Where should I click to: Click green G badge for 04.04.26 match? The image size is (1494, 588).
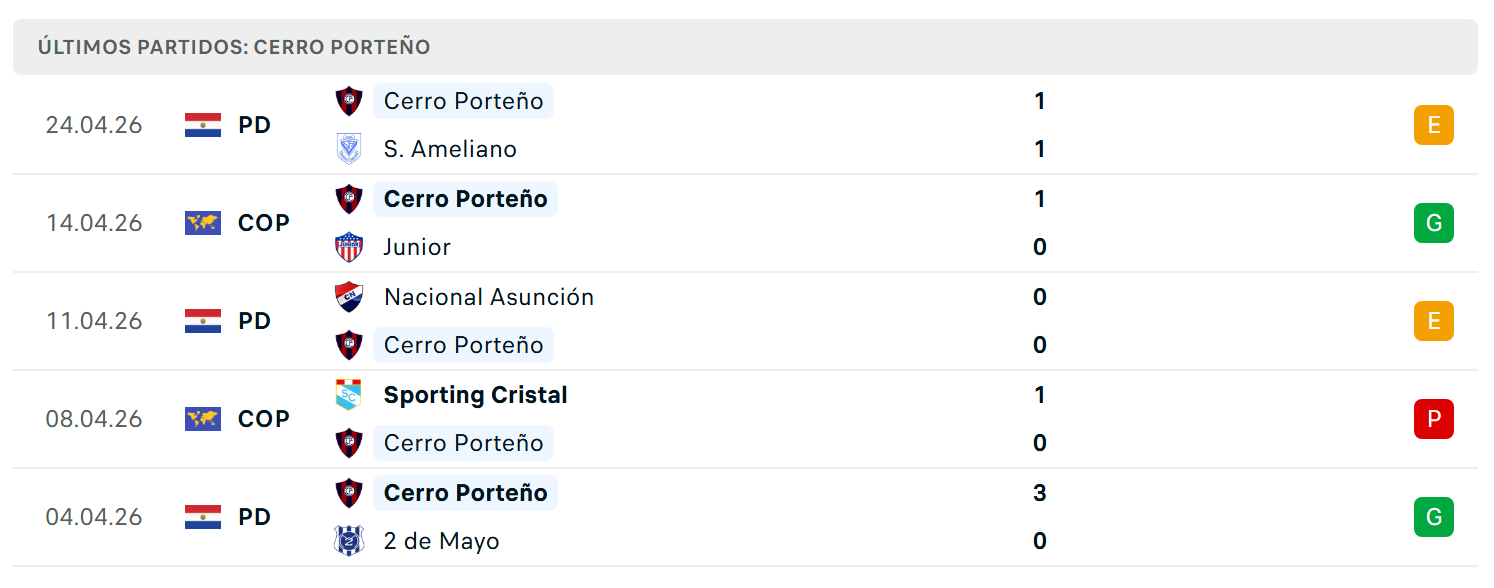pos(1433,517)
